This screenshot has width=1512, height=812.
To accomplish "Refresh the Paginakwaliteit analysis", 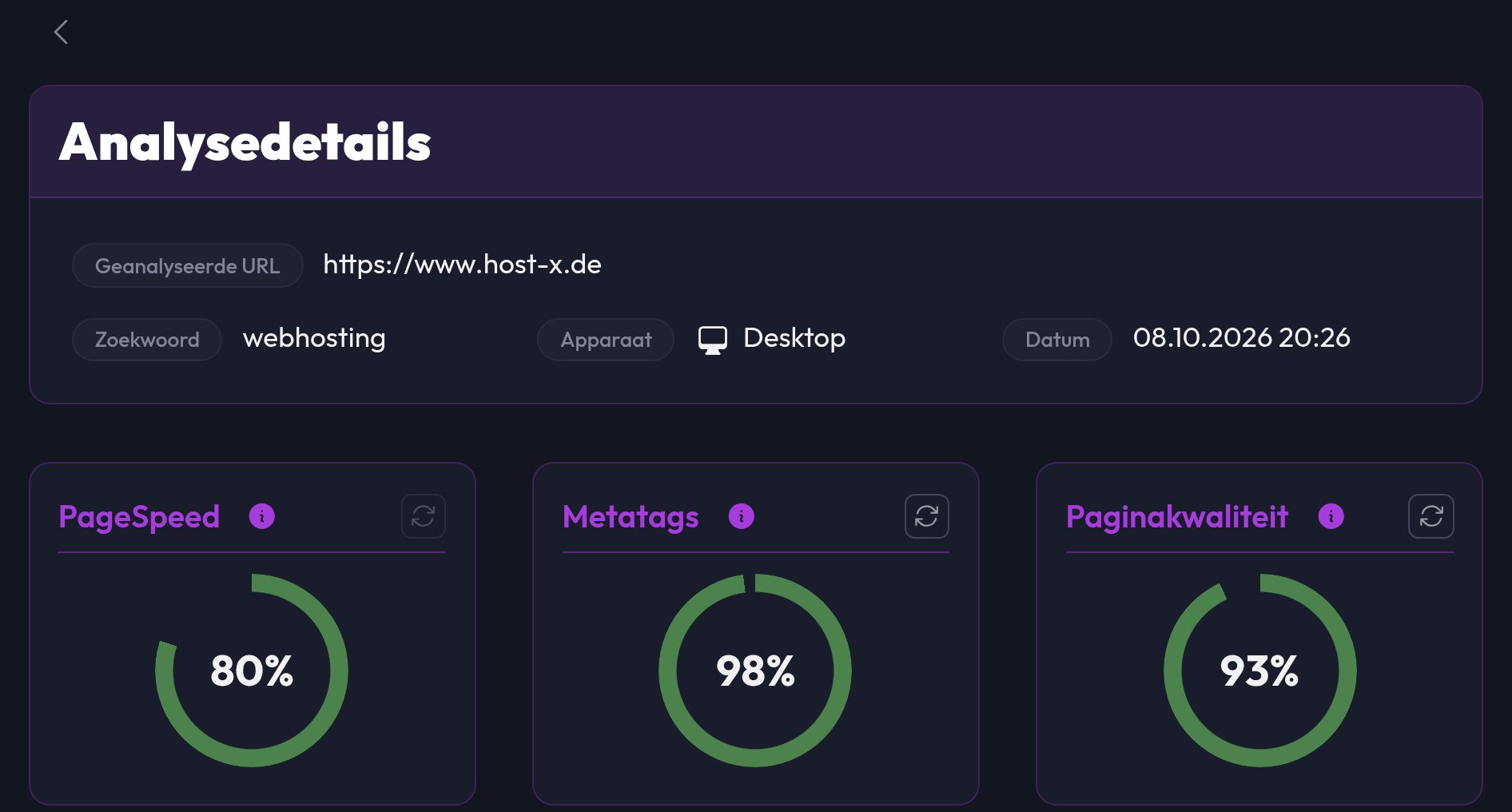I will point(1431,516).
